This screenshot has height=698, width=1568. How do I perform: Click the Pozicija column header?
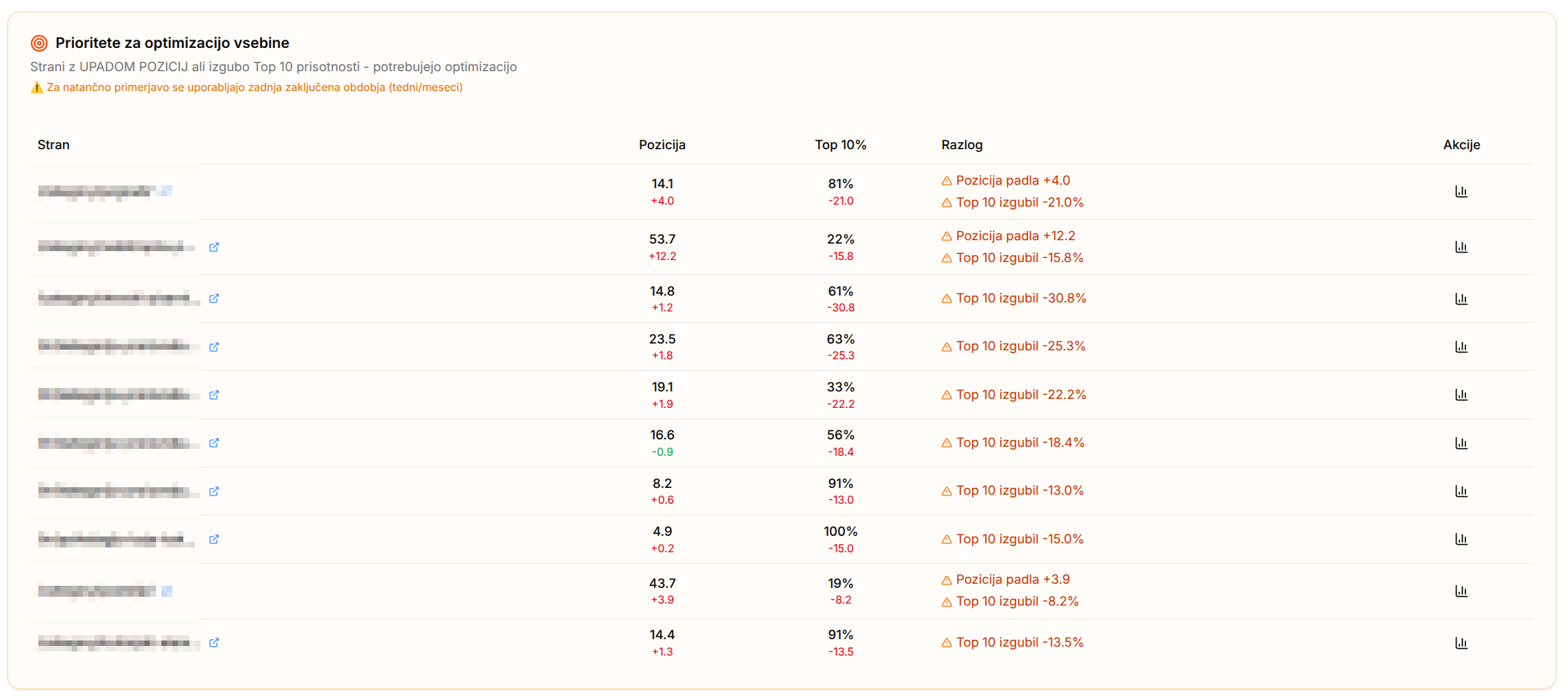click(x=662, y=145)
